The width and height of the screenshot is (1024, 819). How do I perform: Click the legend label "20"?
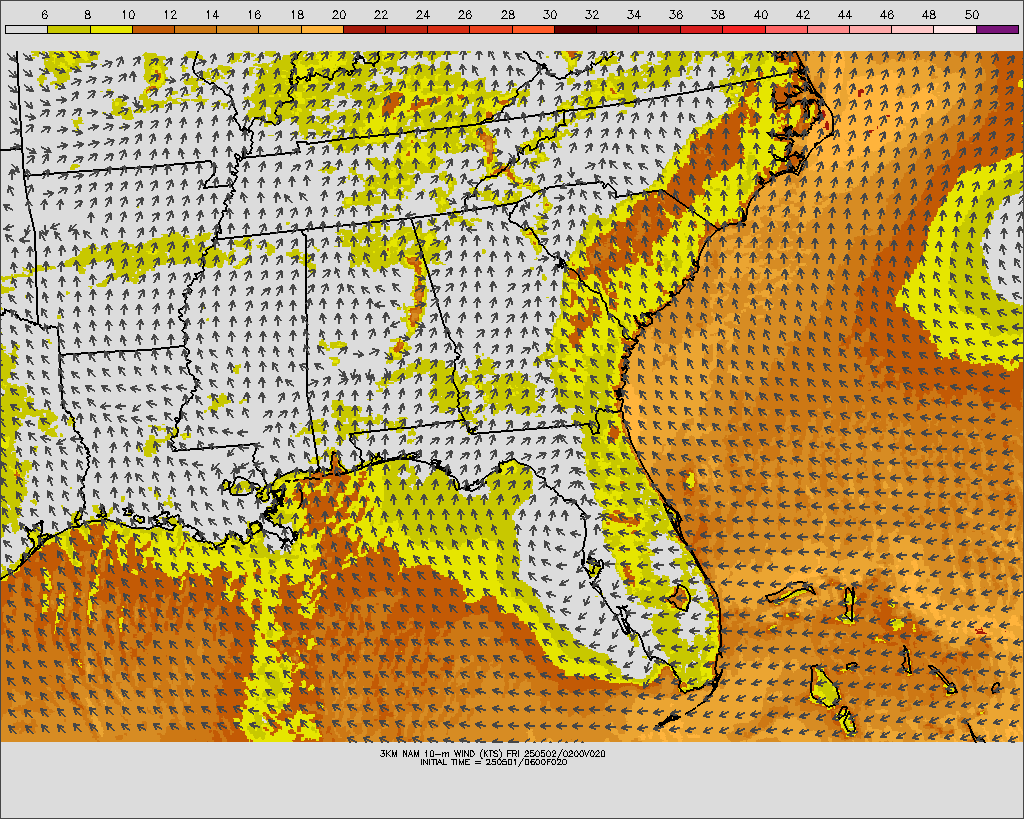[338, 14]
